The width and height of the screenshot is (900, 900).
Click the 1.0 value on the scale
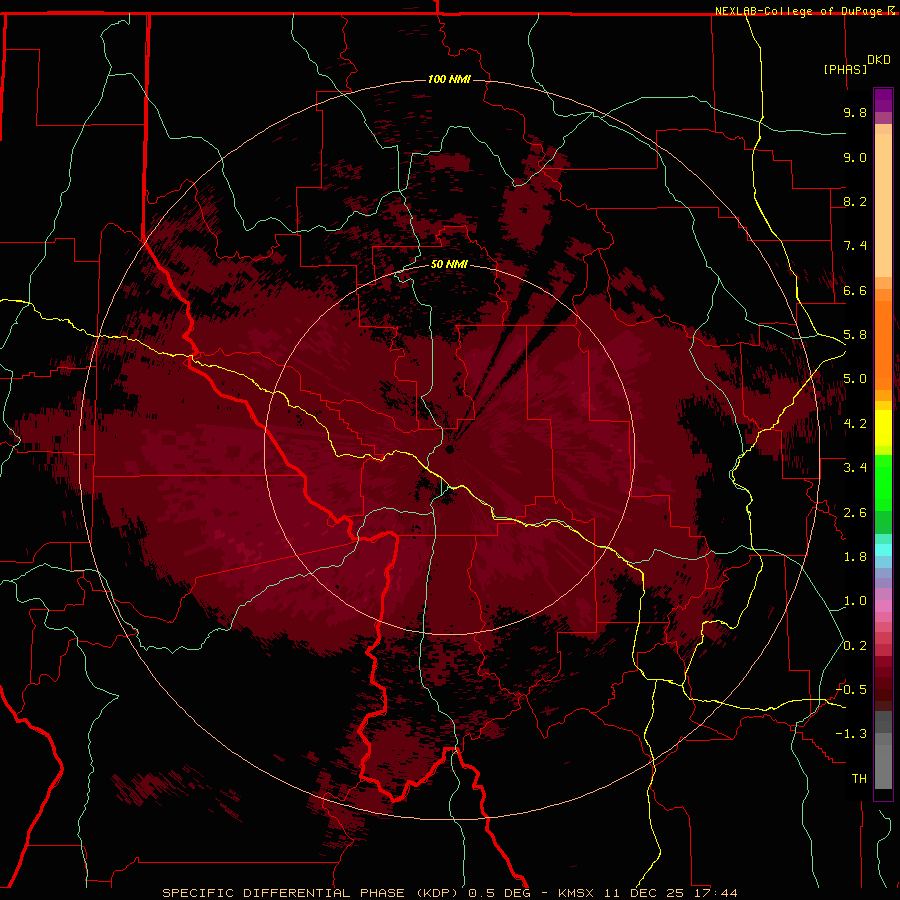[x=855, y=601]
